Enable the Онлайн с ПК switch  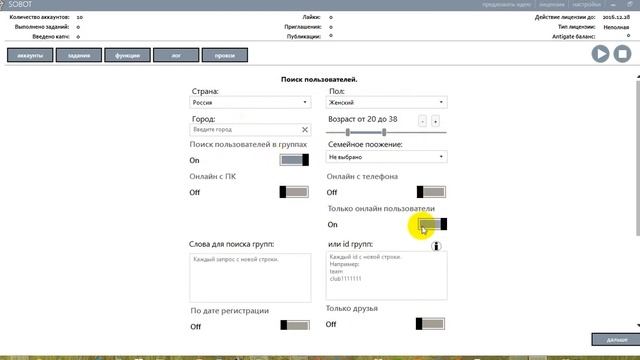pos(294,192)
